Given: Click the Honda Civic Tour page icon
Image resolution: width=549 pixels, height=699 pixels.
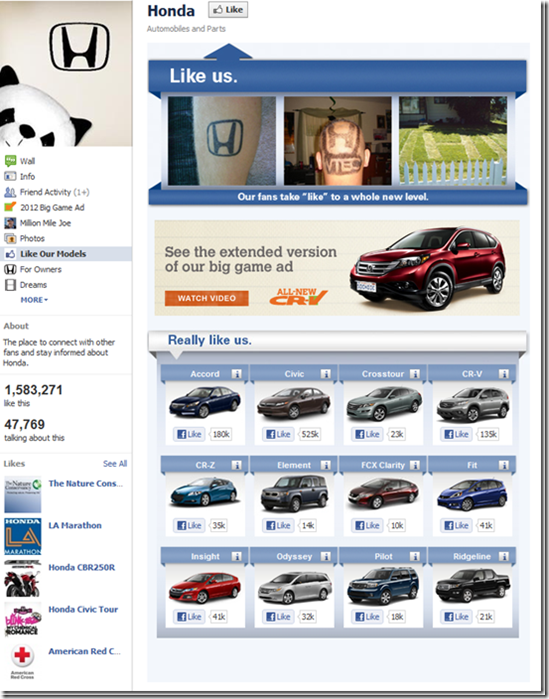Looking at the screenshot, I should [23, 620].
